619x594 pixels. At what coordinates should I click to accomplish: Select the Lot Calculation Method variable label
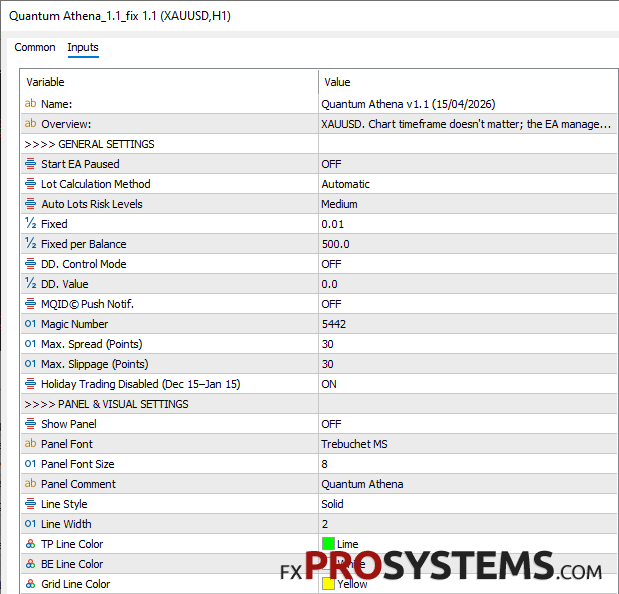[96, 184]
